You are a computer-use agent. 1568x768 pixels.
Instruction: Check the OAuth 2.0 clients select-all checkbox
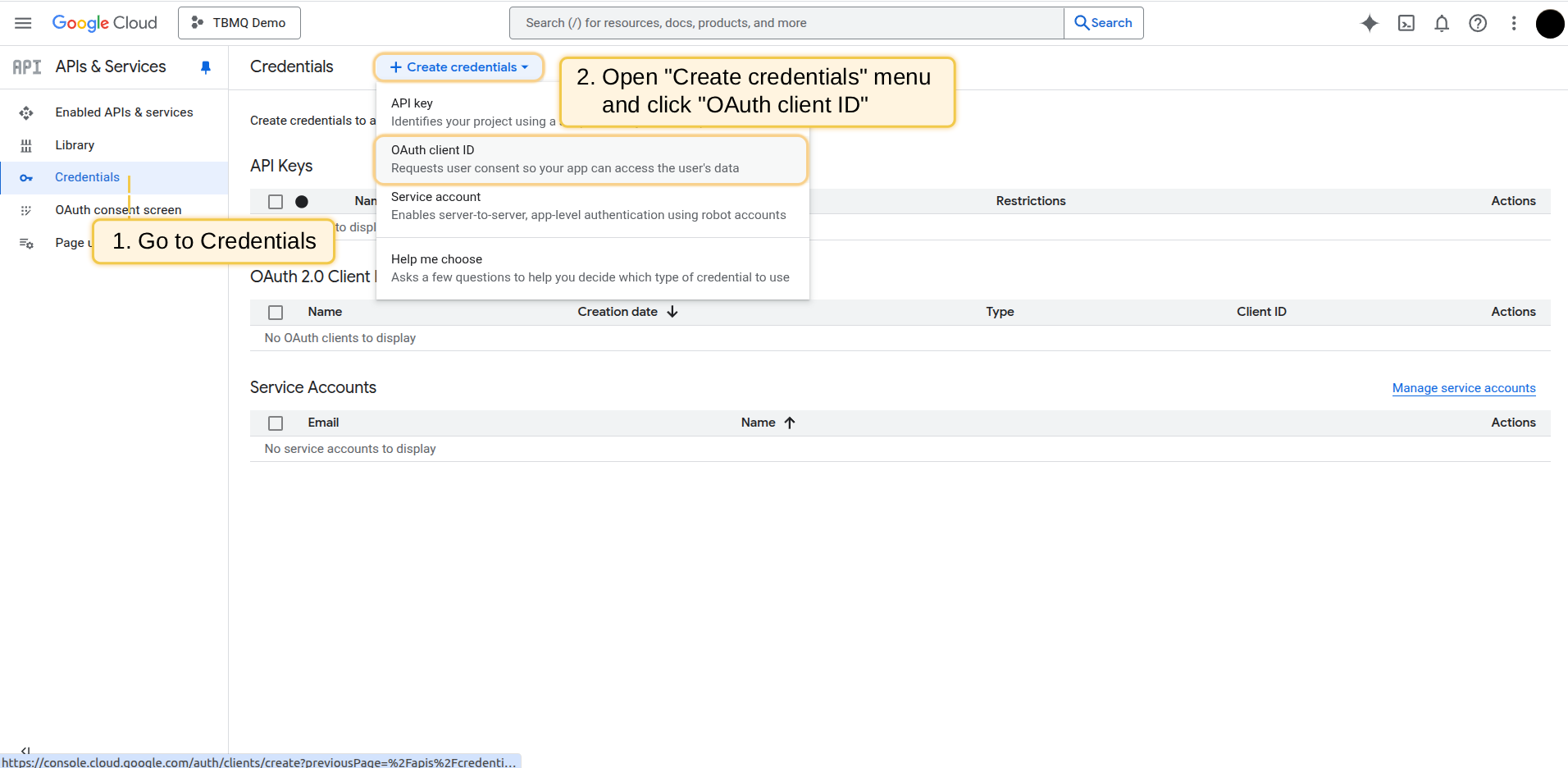coord(276,313)
